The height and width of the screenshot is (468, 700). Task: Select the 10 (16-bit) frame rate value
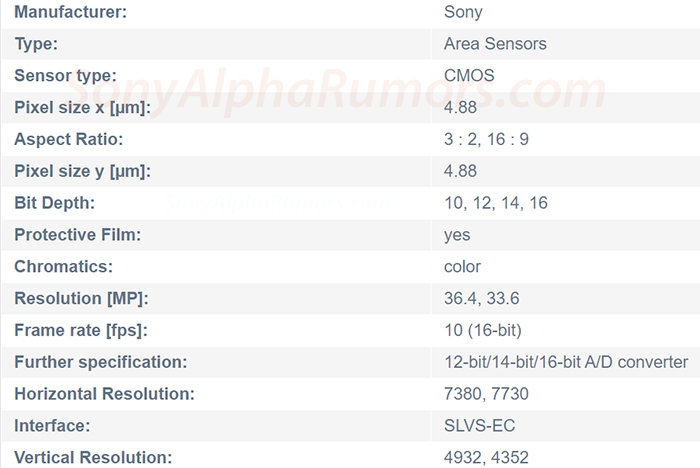[483, 330]
